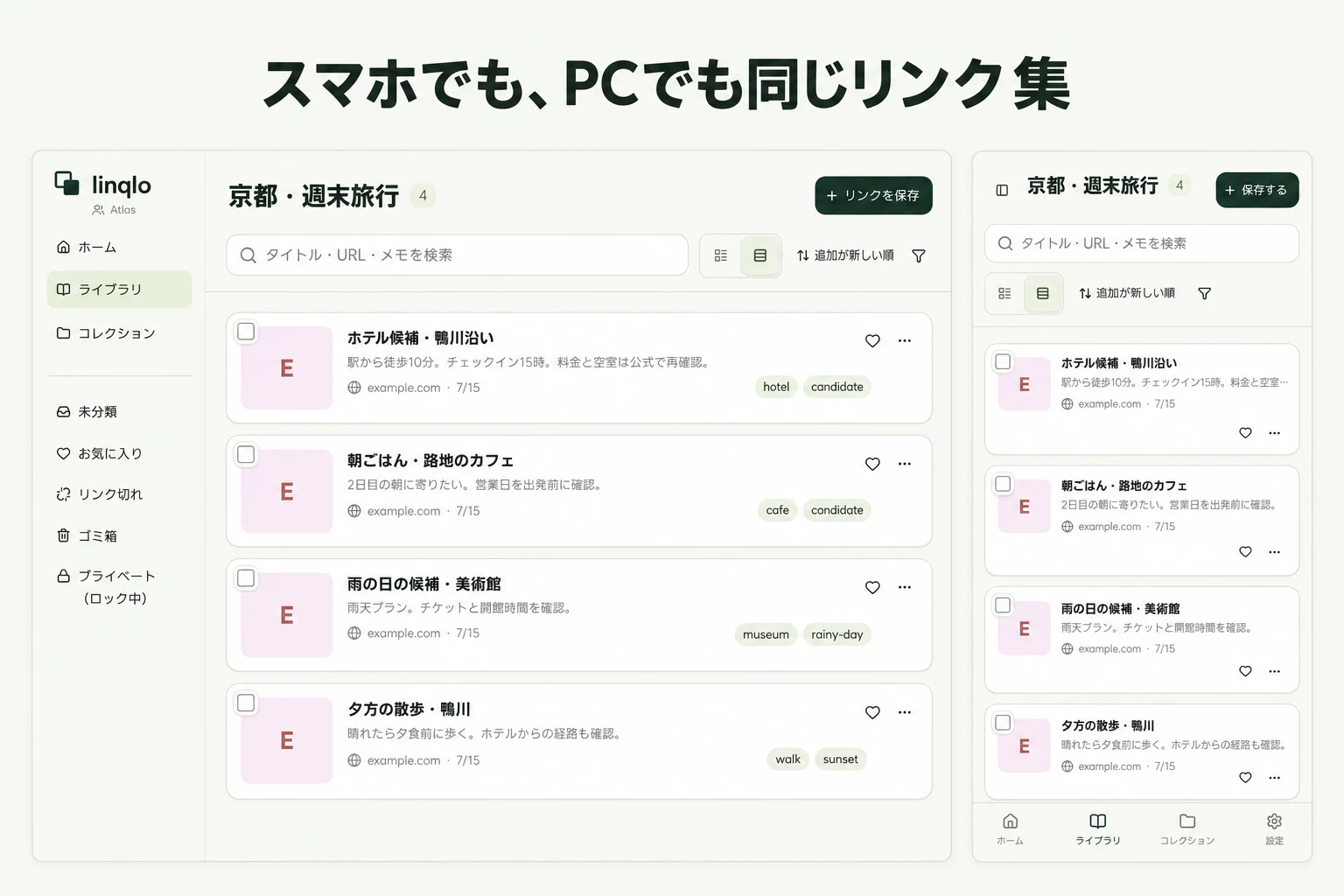This screenshot has width=1344, height=896.
Task: Favorite ホテル候補・鴨川沿い in desktop list
Action: click(872, 341)
